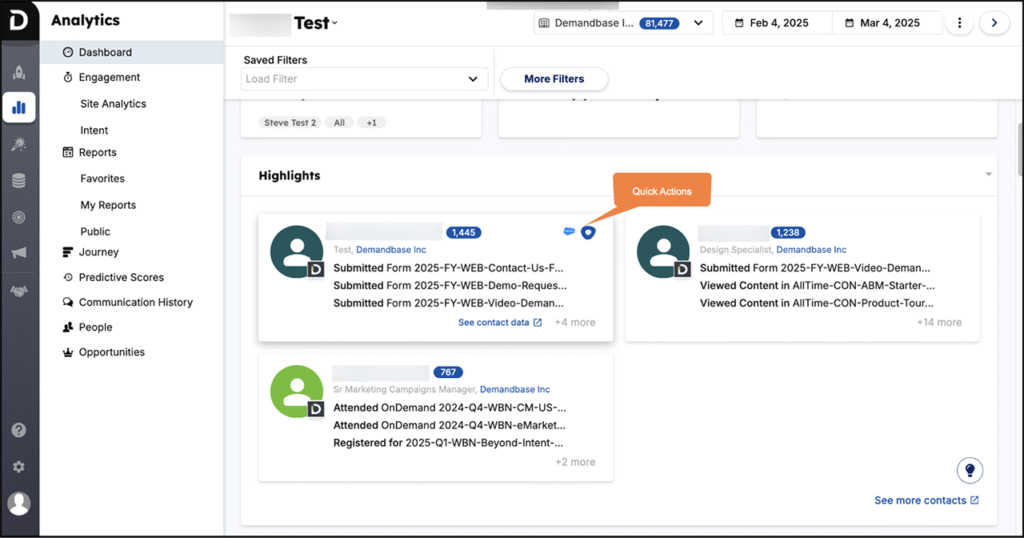
Task: Click 'Submitted Form 2025-FY-WEB-Contact-Us-F...' activity
Action: [x=448, y=268]
